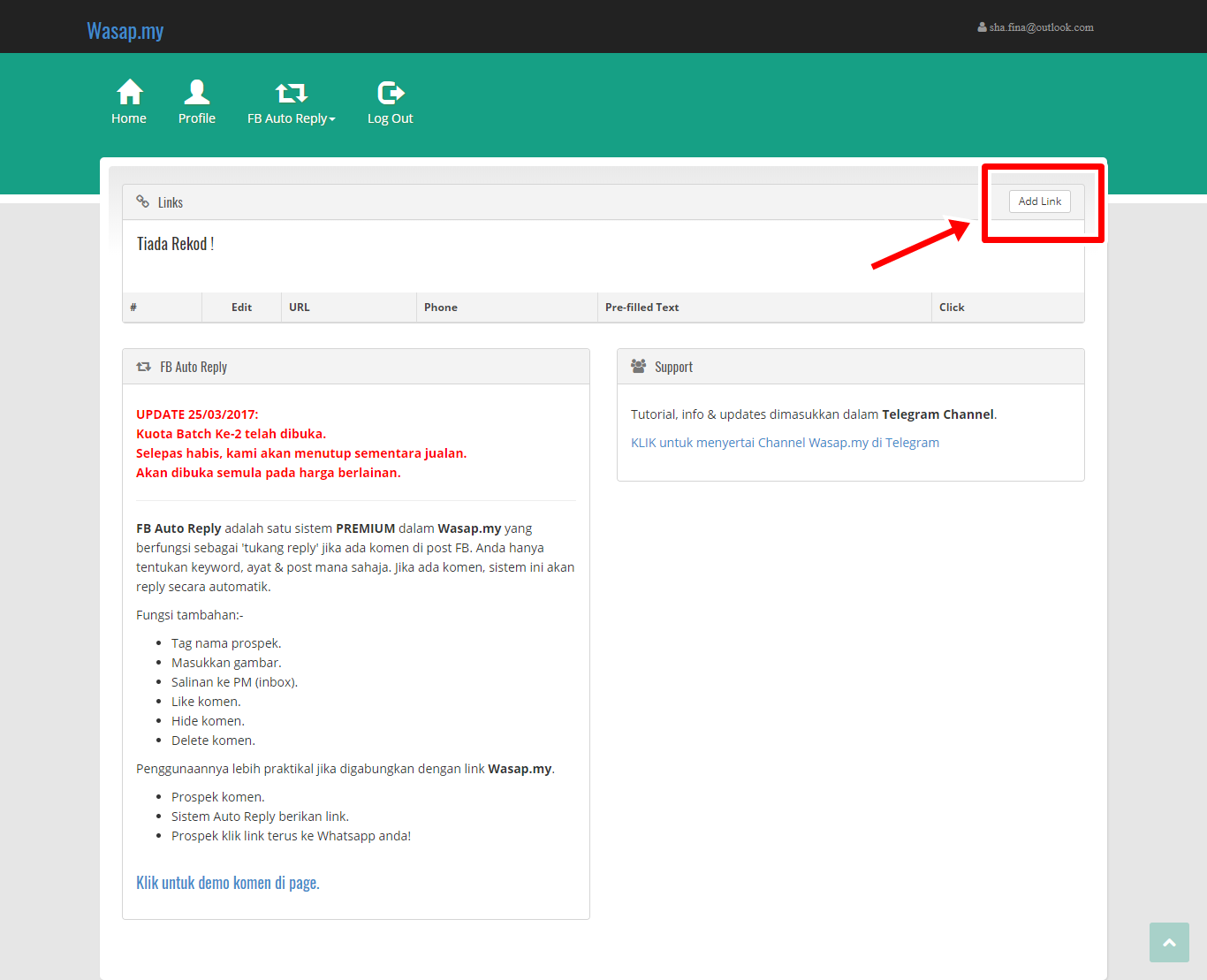The image size is (1207, 980).
Task: Click the 'UPDATE 25/03/2017:' red text
Action: click(x=197, y=414)
